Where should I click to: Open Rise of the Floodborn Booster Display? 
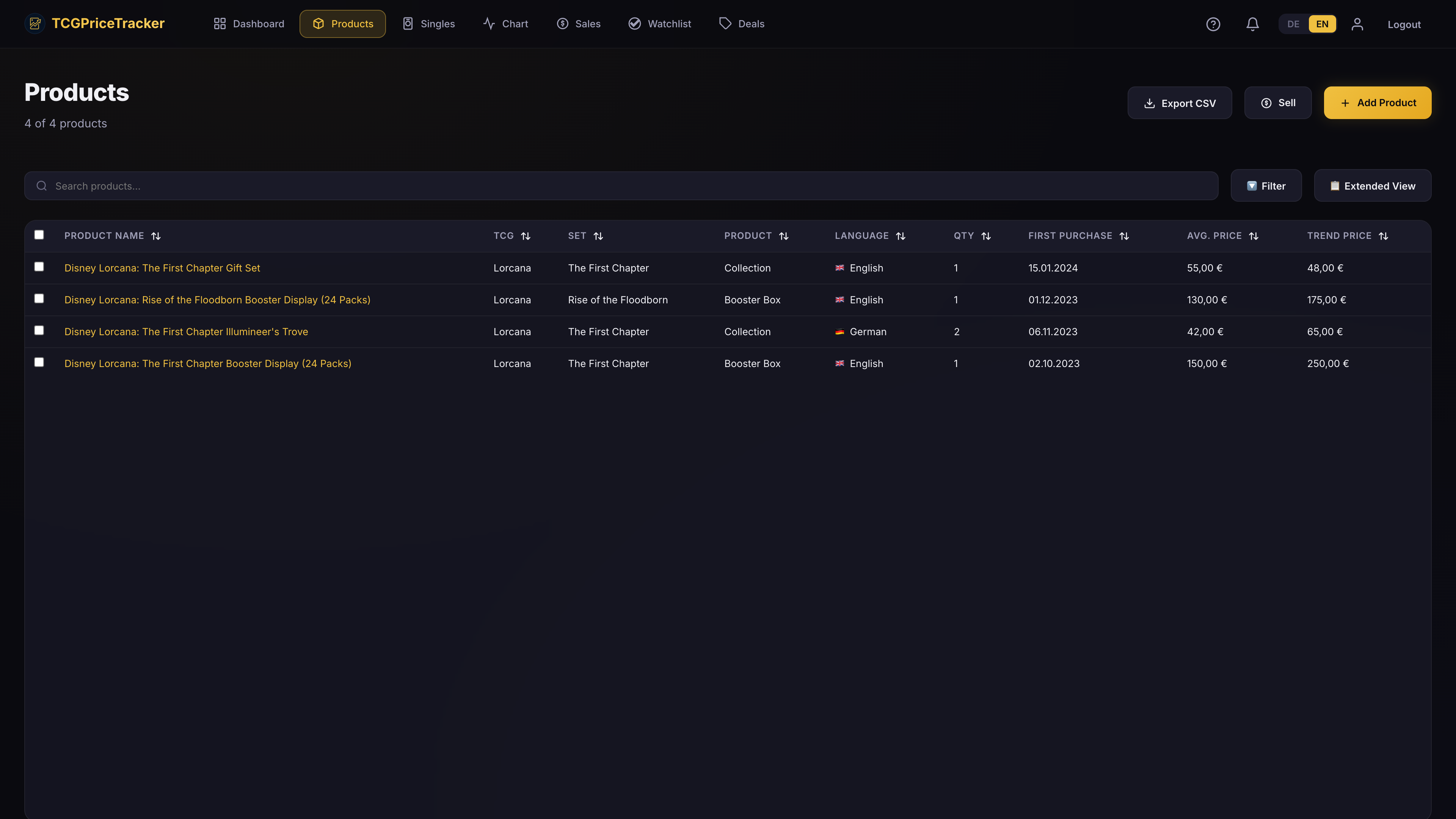click(217, 300)
